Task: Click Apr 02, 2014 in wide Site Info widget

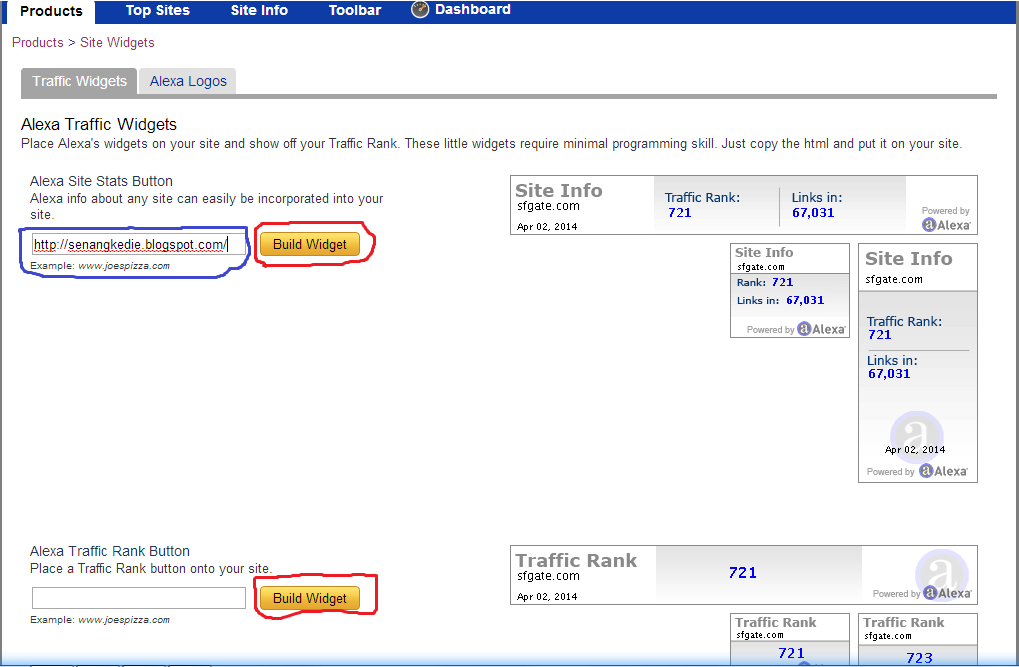Action: (x=547, y=226)
